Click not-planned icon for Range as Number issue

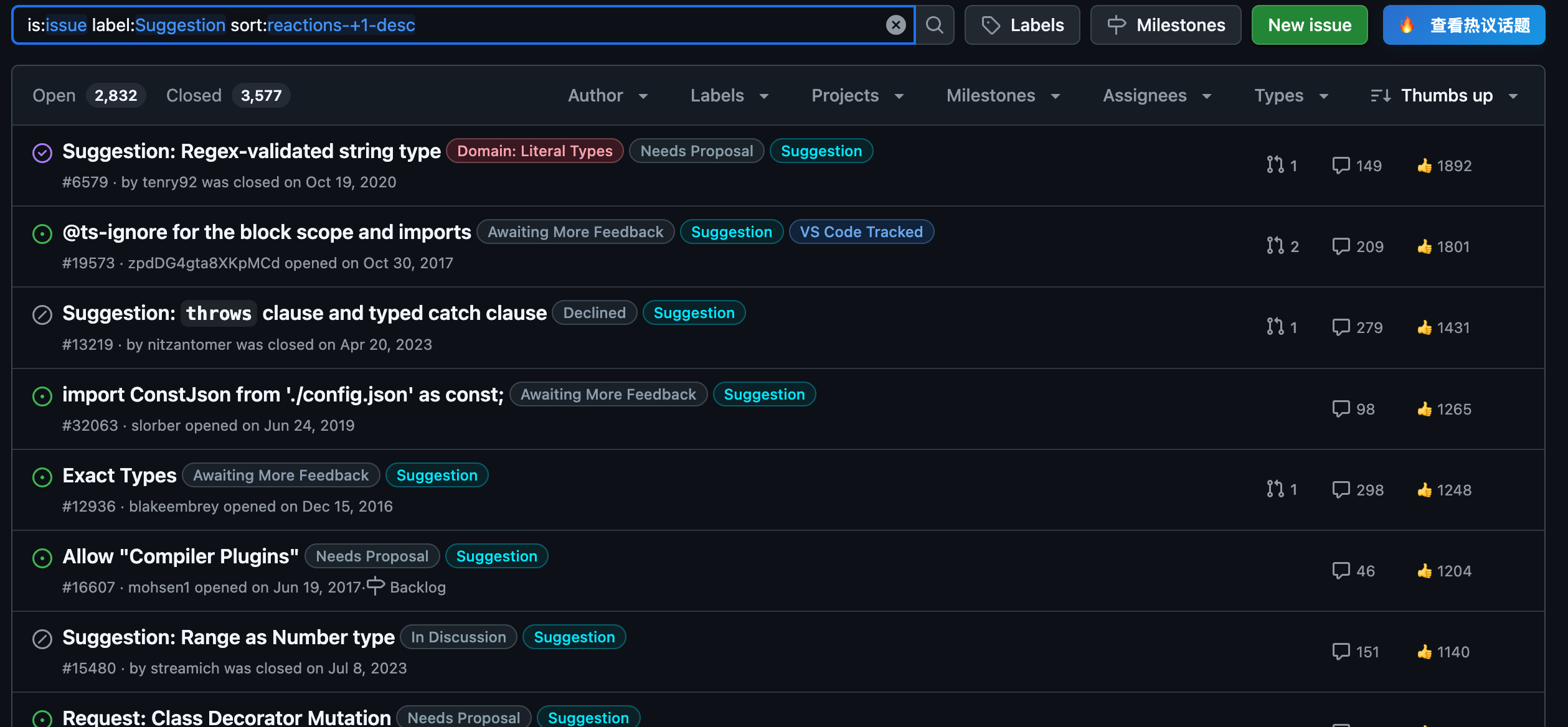tap(42, 639)
